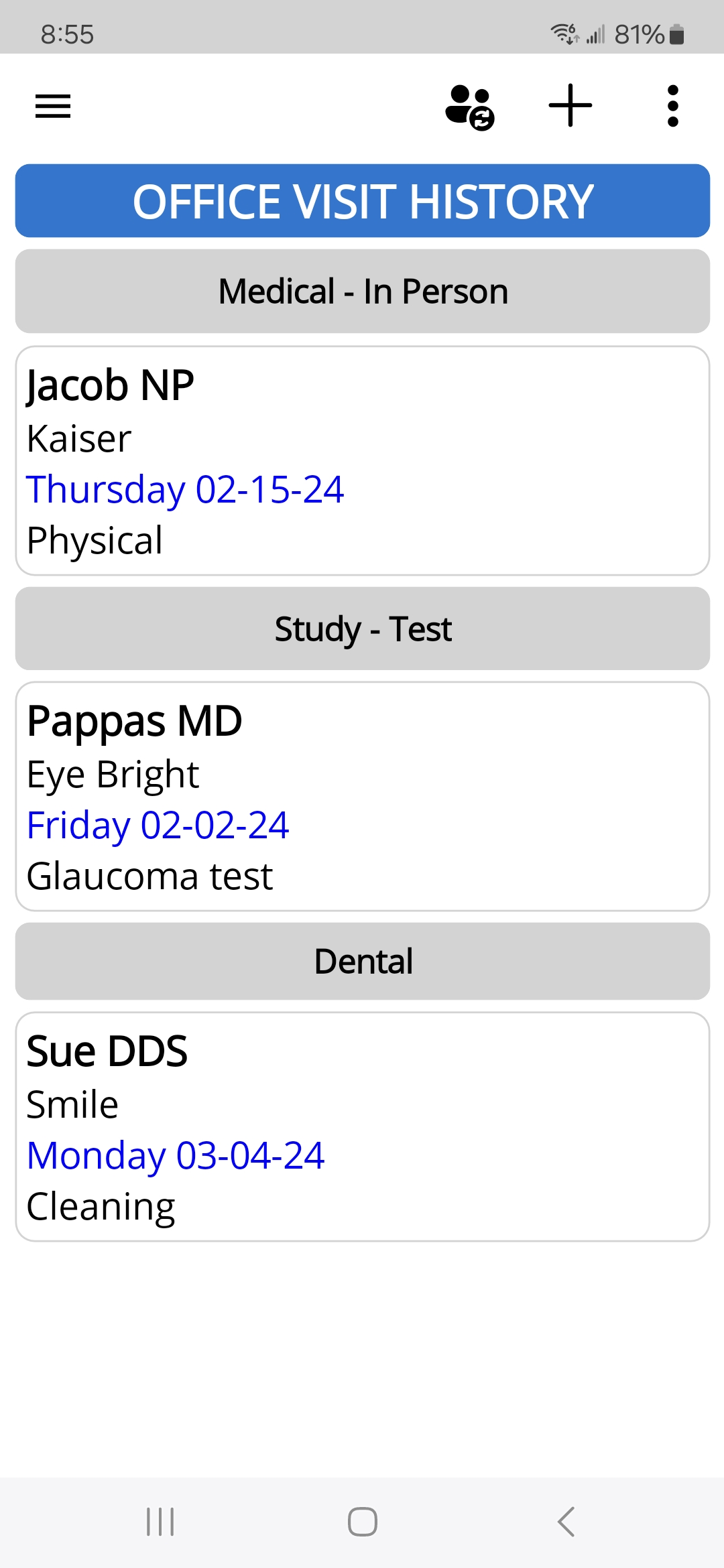This screenshot has height=1568, width=724.
Task: Tap the Android back arrow
Action: point(566,1522)
